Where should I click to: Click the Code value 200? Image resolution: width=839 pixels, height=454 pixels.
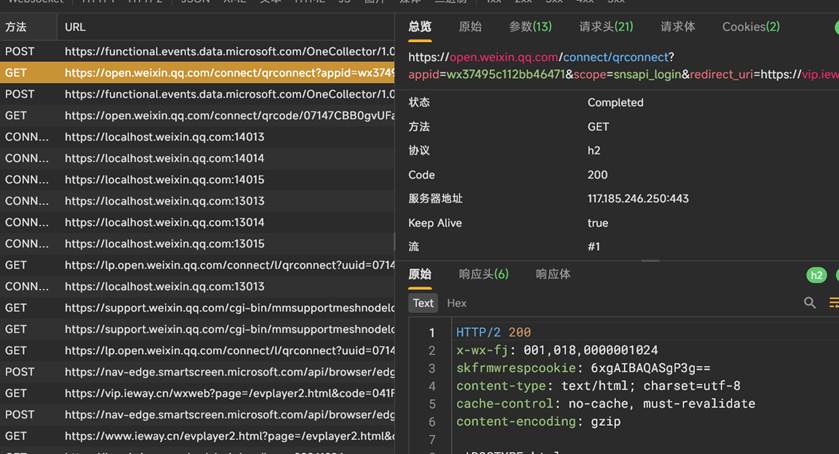[597, 175]
